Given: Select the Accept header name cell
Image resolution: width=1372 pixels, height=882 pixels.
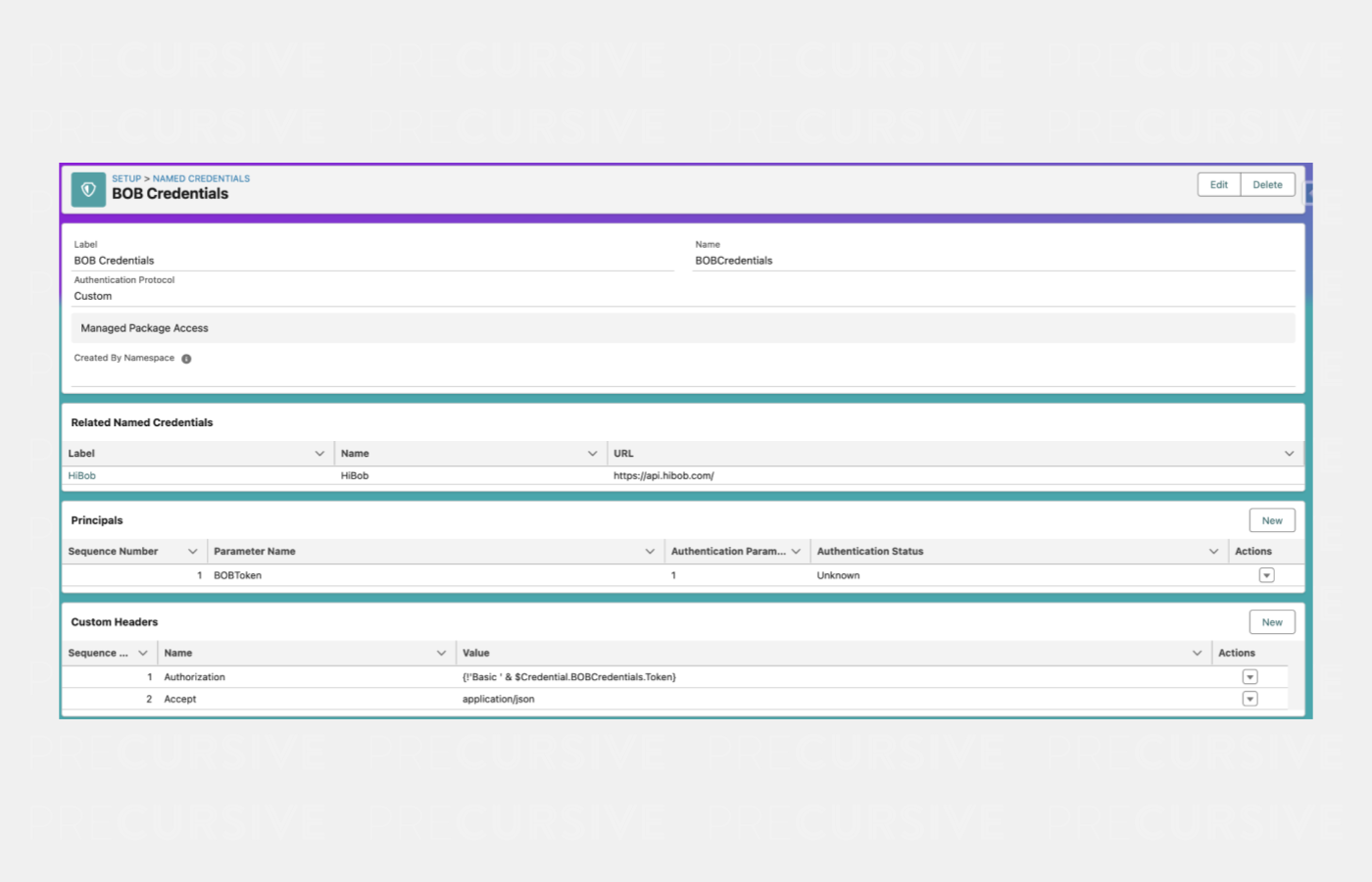Looking at the screenshot, I should [x=180, y=700].
